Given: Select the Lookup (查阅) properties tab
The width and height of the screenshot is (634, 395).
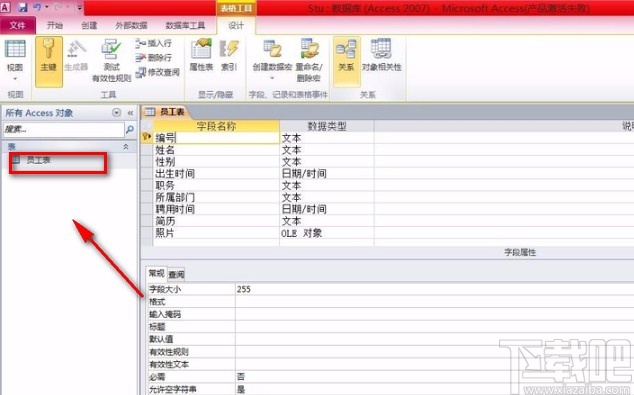Looking at the screenshot, I should click(176, 275).
